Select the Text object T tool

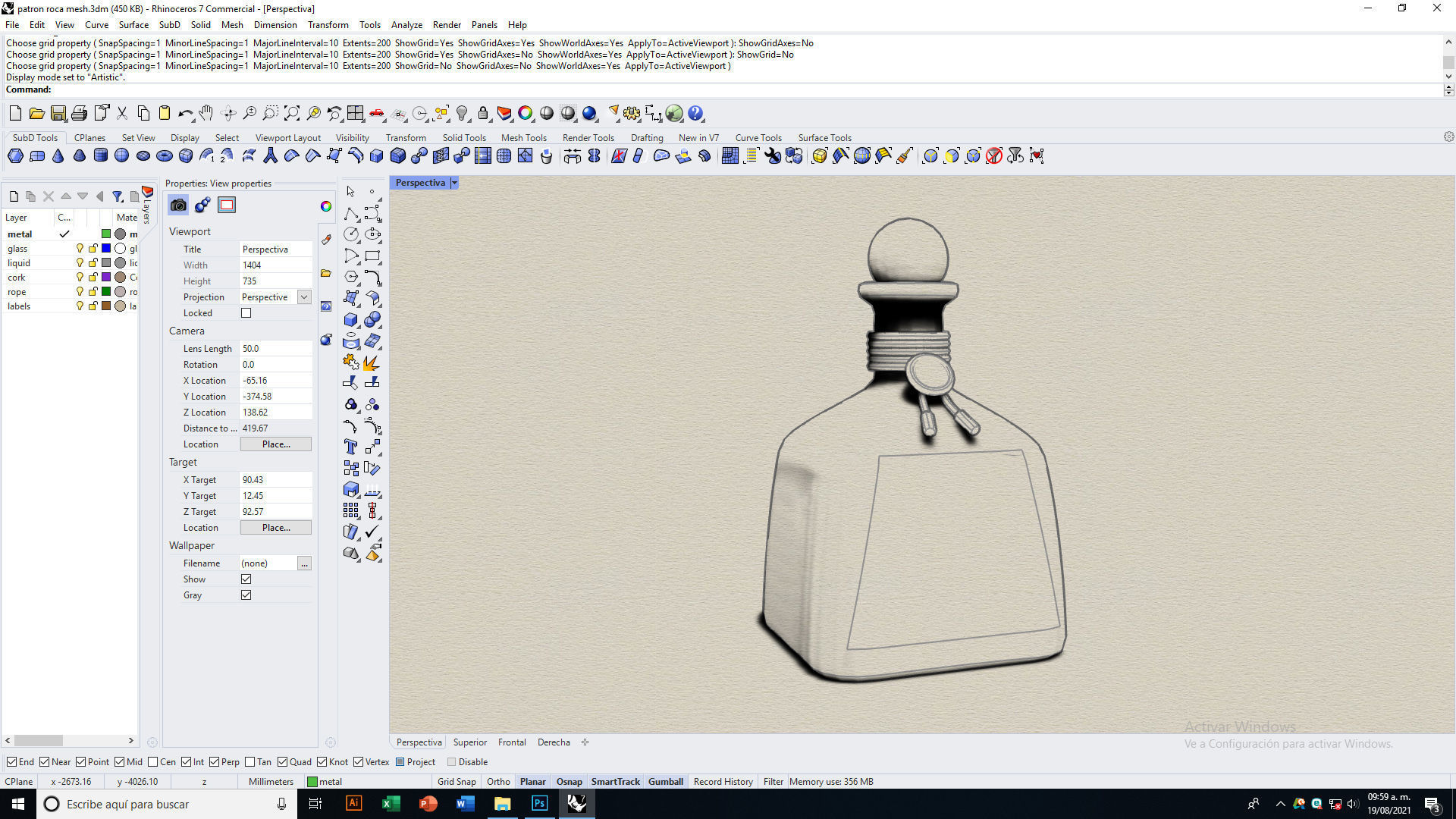point(350,447)
